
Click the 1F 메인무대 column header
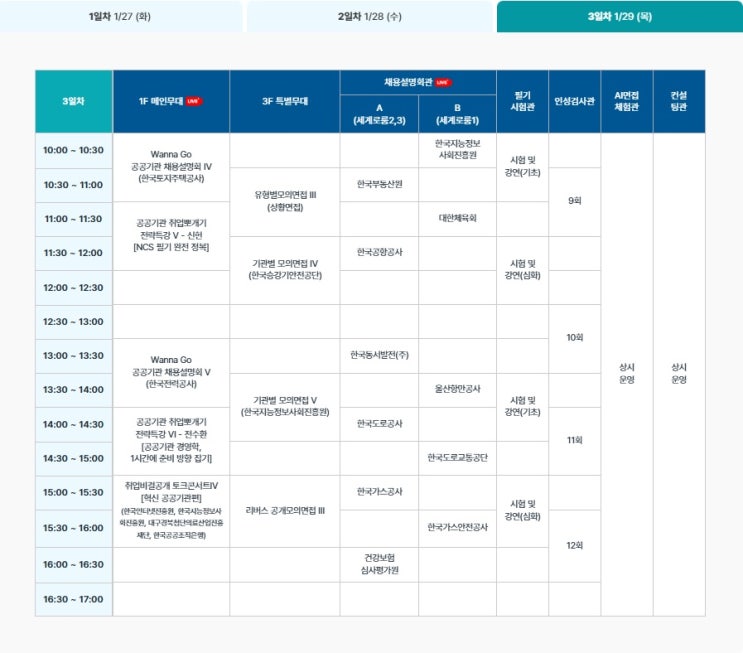(x=171, y=101)
